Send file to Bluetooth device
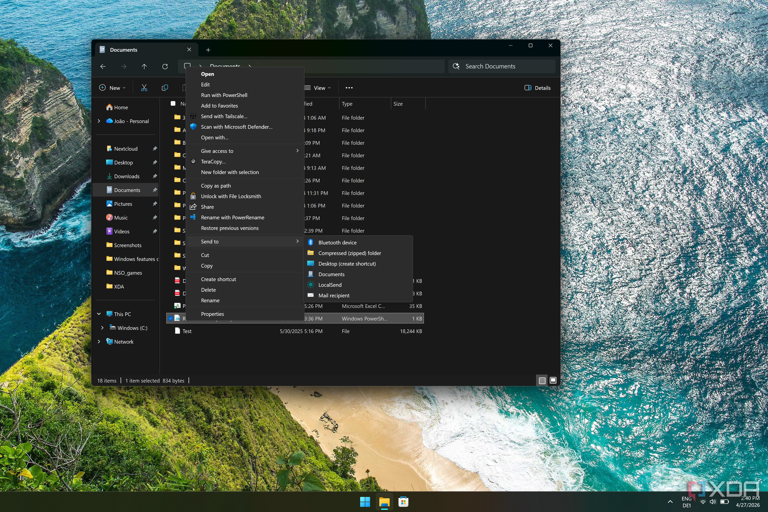This screenshot has width=768, height=512. pos(337,242)
